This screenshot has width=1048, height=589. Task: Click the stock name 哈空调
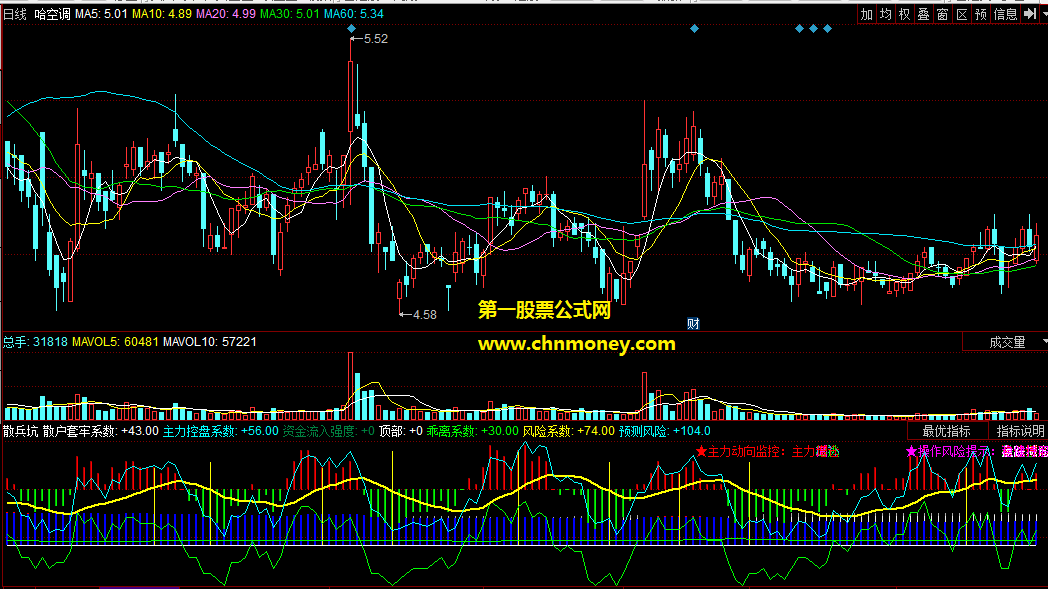(x=52, y=14)
